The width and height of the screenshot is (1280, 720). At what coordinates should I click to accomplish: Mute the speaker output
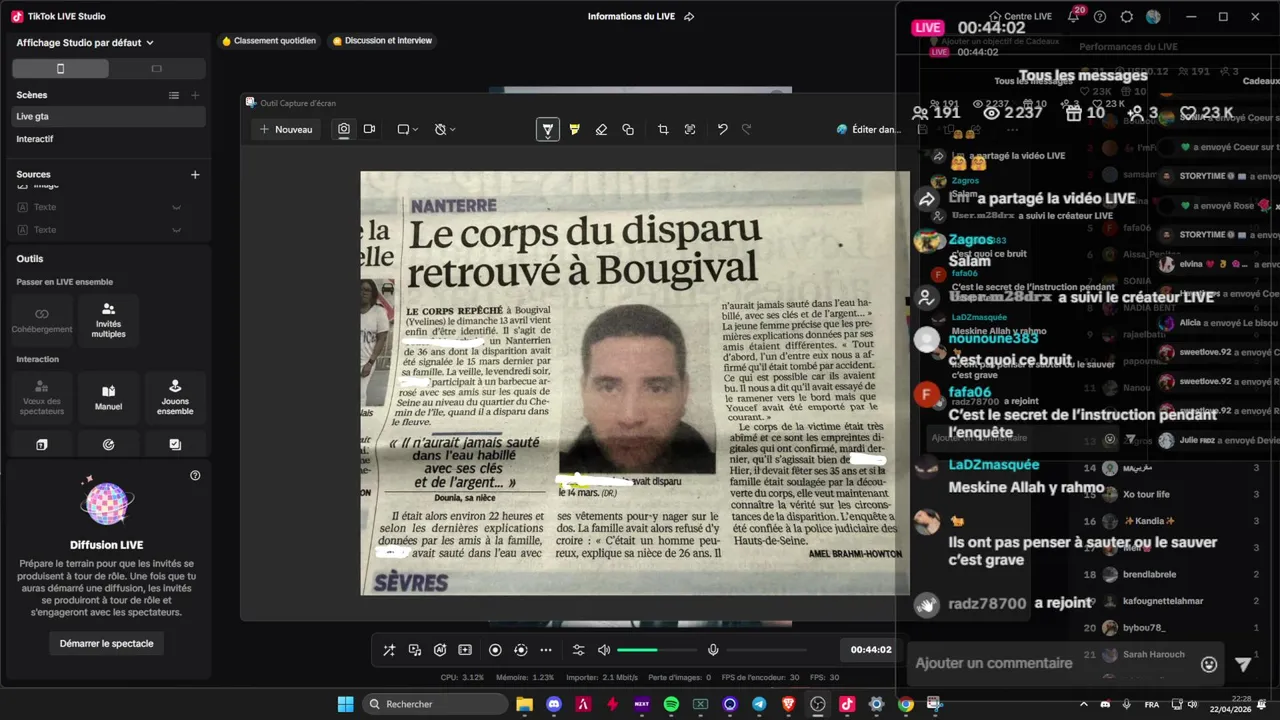pyautogui.click(x=604, y=650)
